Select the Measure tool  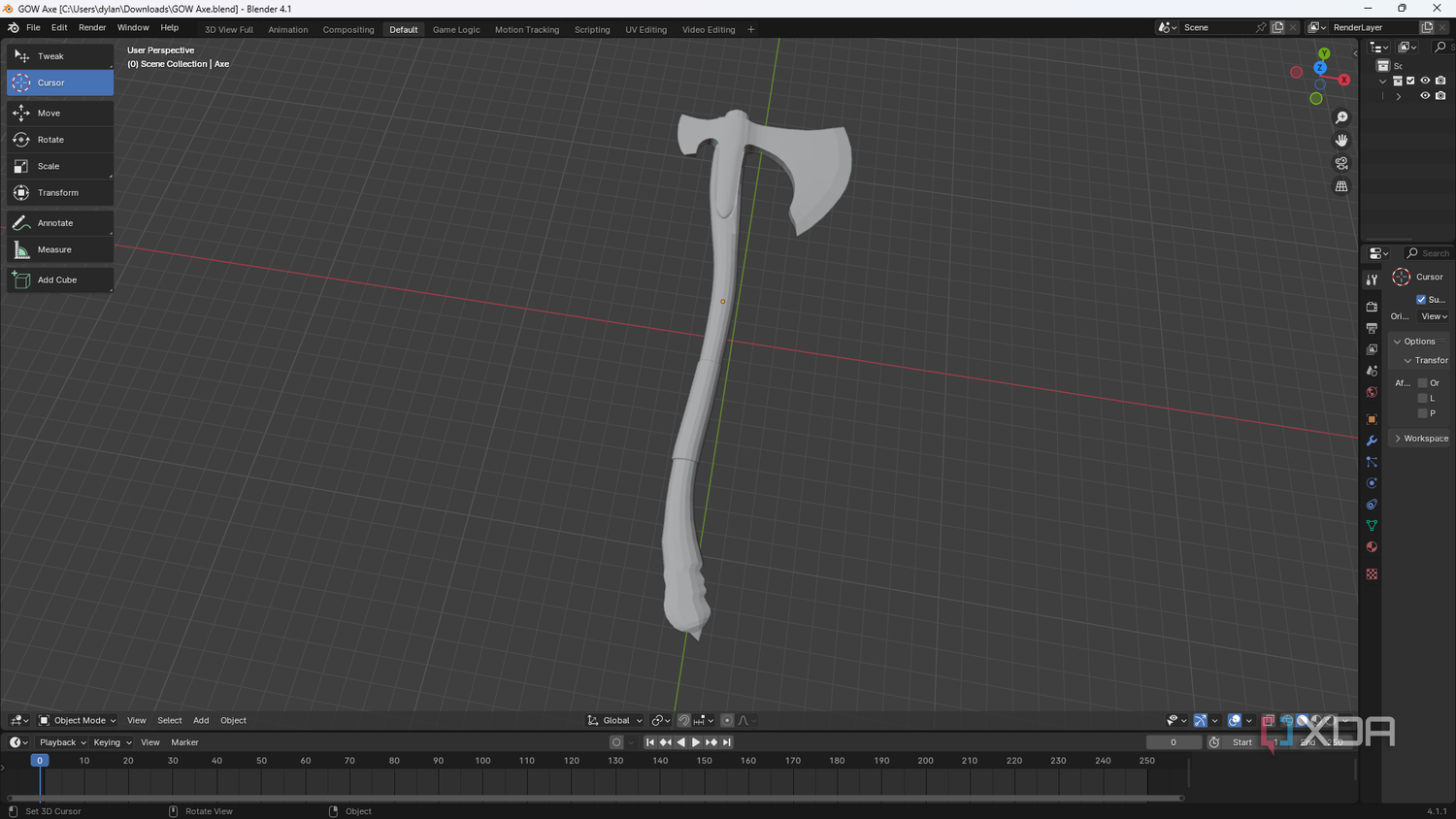pos(60,249)
